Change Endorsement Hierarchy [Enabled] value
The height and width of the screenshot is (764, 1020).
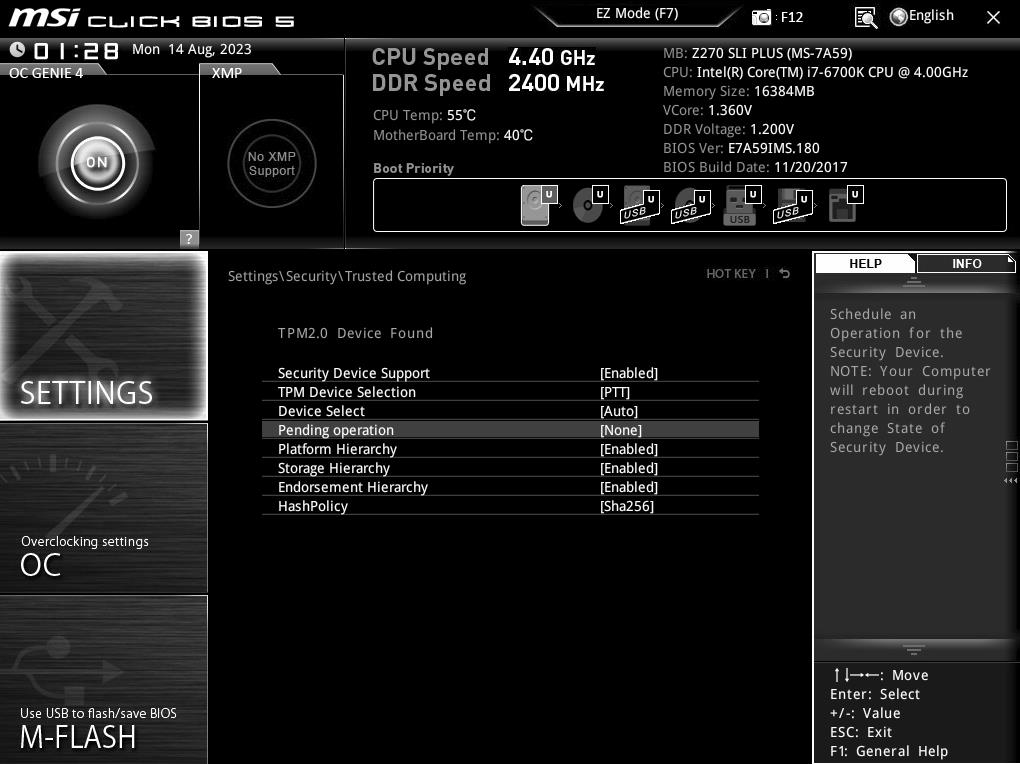628,487
